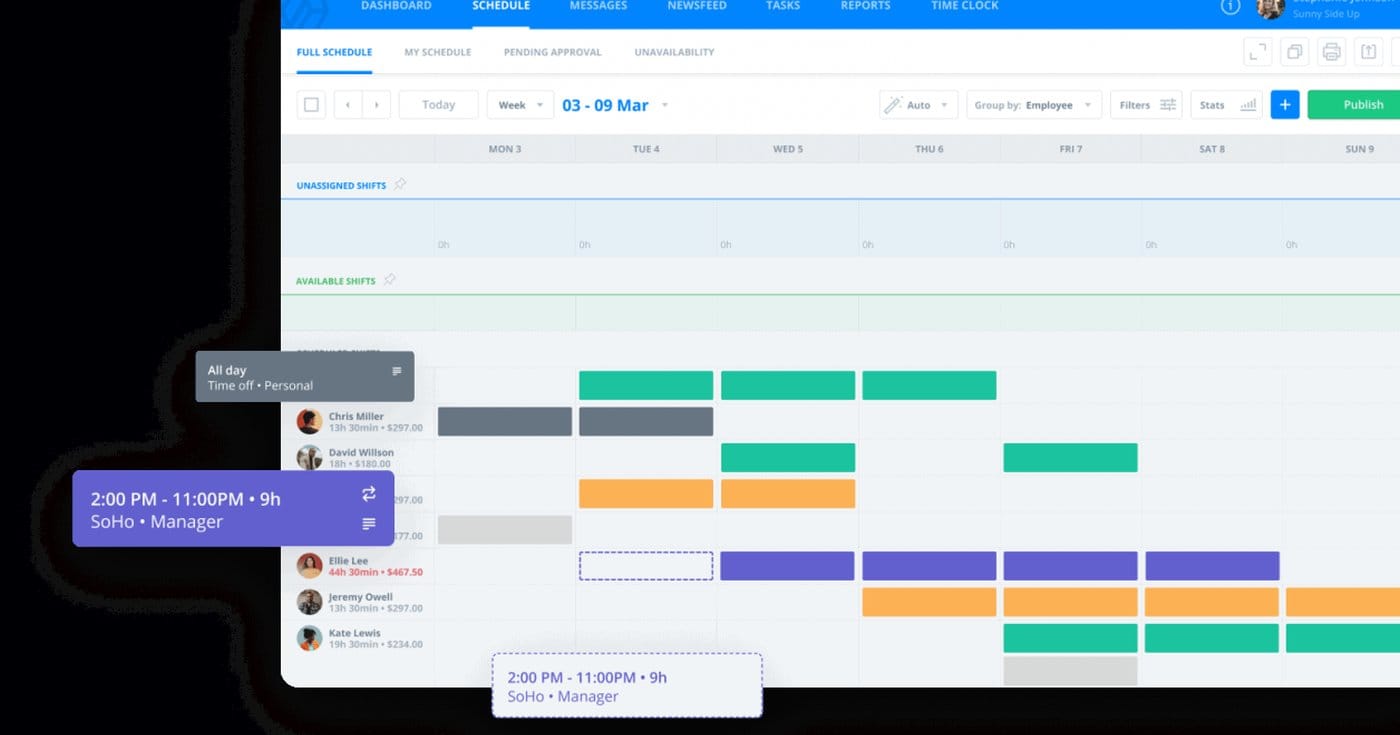Click Kate Lewis's avatar
1400x735 pixels.
pos(309,638)
